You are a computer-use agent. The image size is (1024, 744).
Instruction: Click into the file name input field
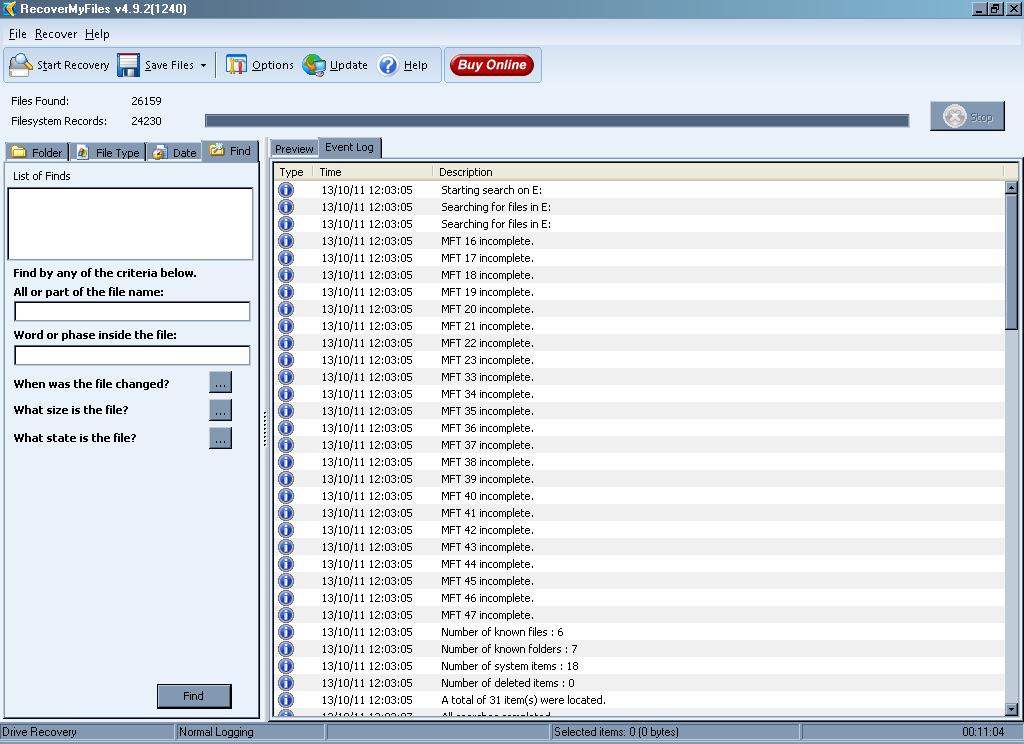132,312
